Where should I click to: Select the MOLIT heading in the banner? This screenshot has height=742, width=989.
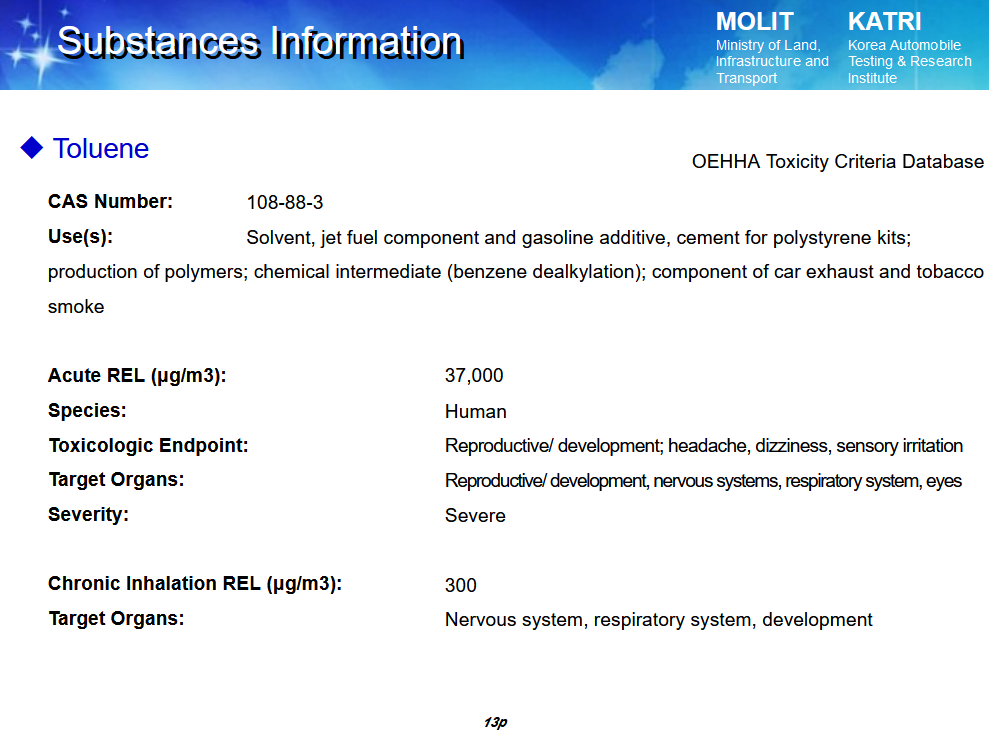pos(754,21)
